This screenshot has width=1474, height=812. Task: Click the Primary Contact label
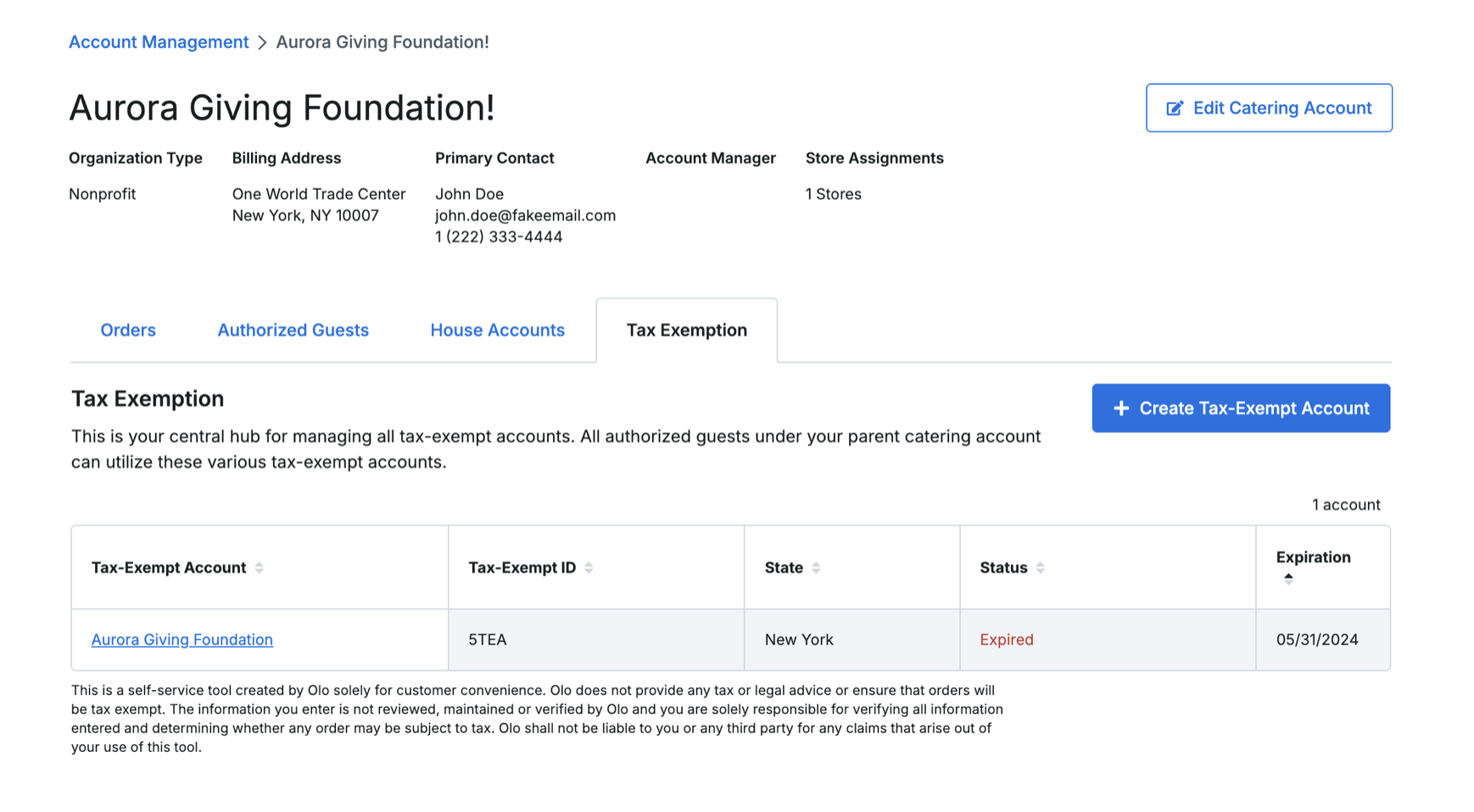pos(494,158)
